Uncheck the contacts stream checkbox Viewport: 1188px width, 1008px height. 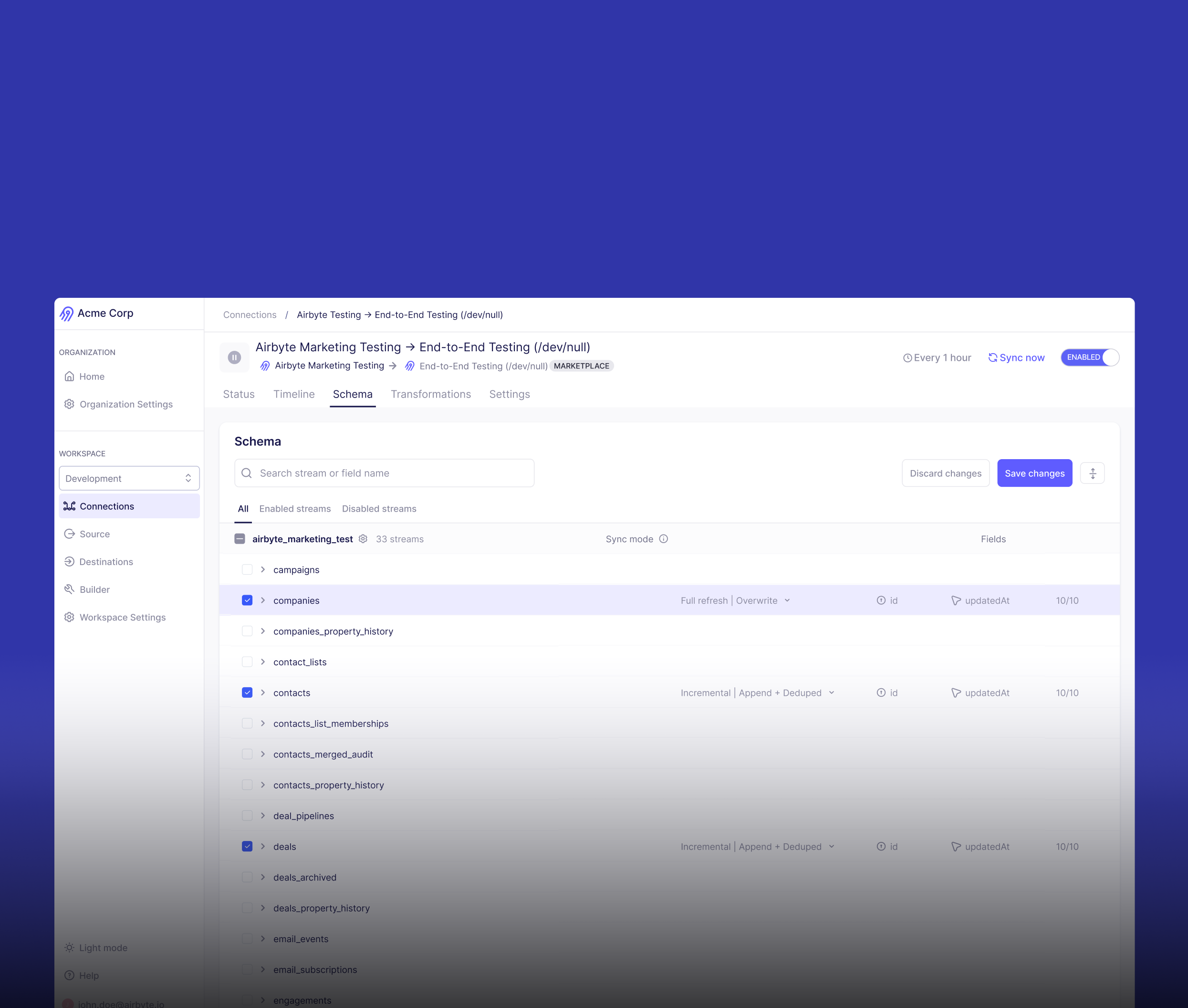click(247, 693)
